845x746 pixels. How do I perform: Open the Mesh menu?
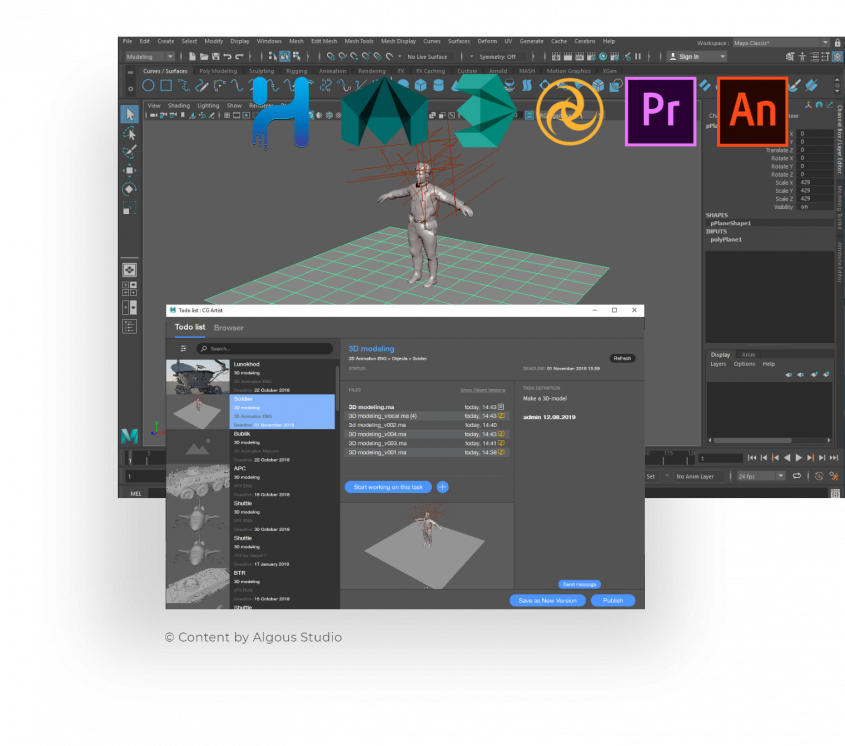tap(296, 41)
